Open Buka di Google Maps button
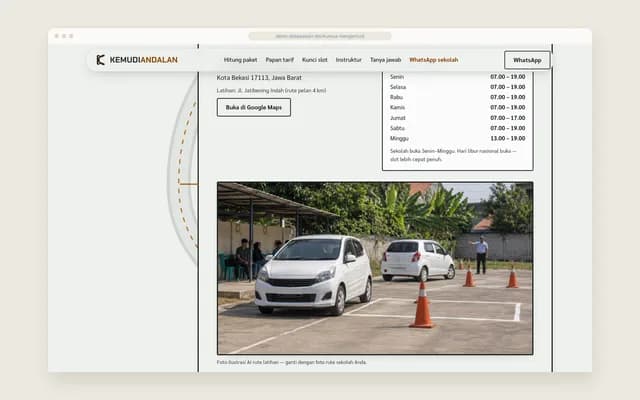Viewport: 640px width, 400px height. 254,107
